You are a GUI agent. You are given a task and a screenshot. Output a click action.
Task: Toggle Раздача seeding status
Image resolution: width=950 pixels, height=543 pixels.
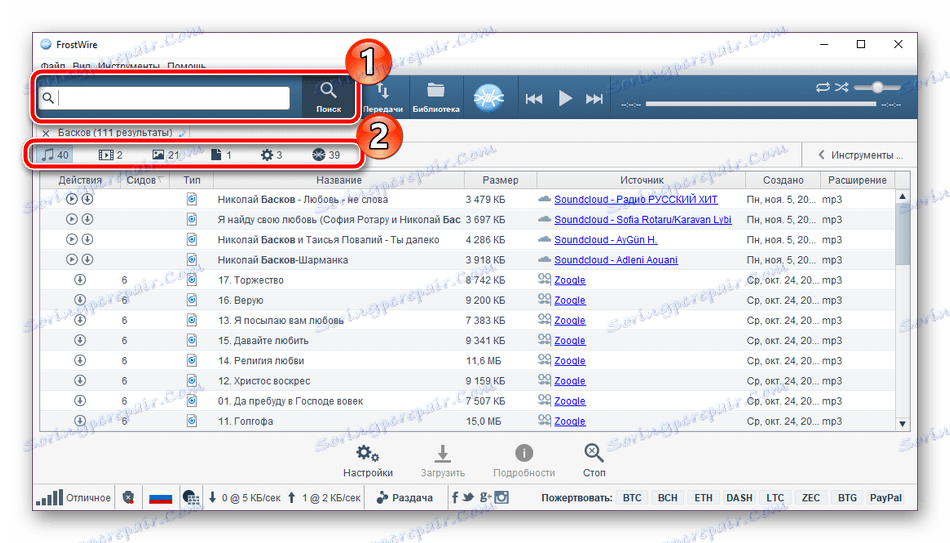click(405, 498)
